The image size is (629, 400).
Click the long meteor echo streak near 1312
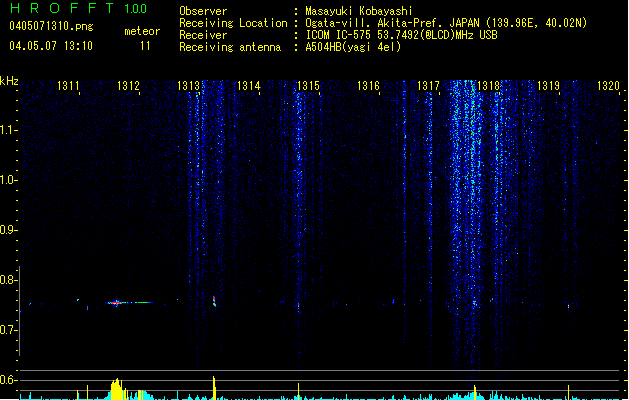[x=129, y=303]
